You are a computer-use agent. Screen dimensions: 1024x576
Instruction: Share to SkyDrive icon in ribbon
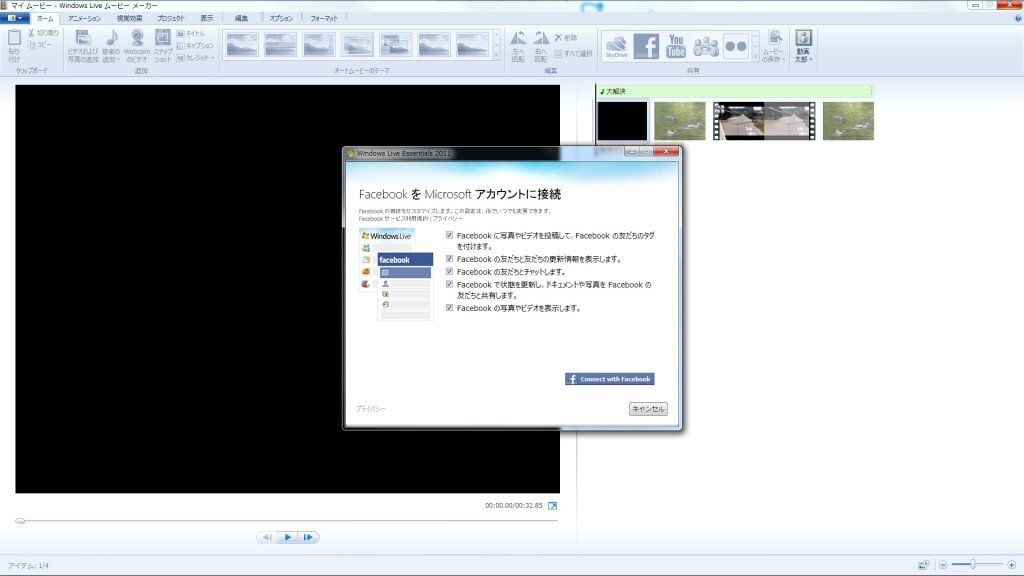(x=616, y=46)
